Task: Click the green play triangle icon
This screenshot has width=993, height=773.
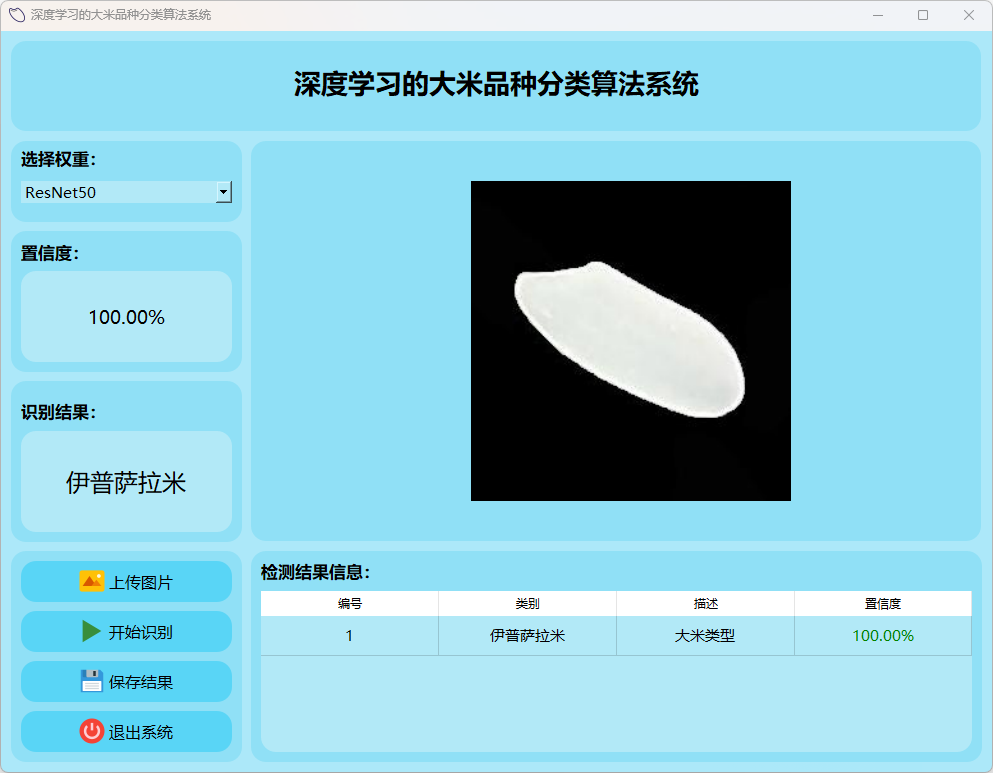Action: pos(91,631)
